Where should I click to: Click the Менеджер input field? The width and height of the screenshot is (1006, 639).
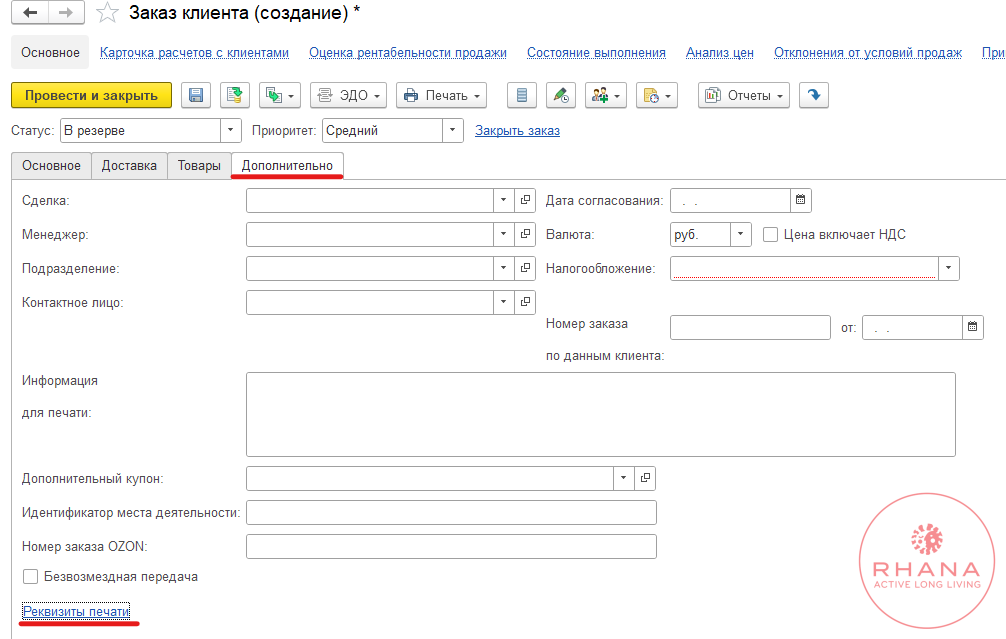coord(370,234)
